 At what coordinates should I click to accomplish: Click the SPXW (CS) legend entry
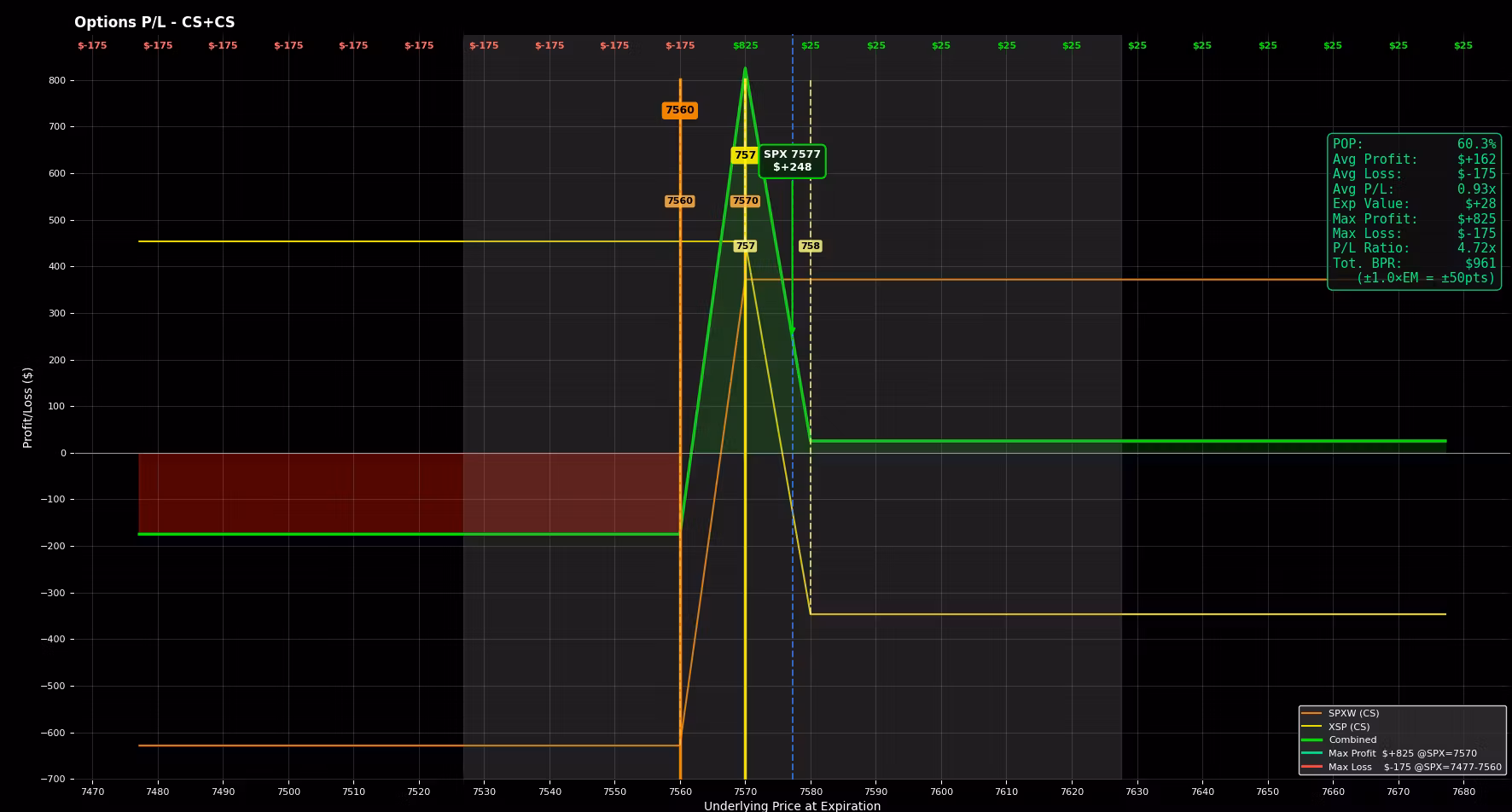tap(1353, 713)
